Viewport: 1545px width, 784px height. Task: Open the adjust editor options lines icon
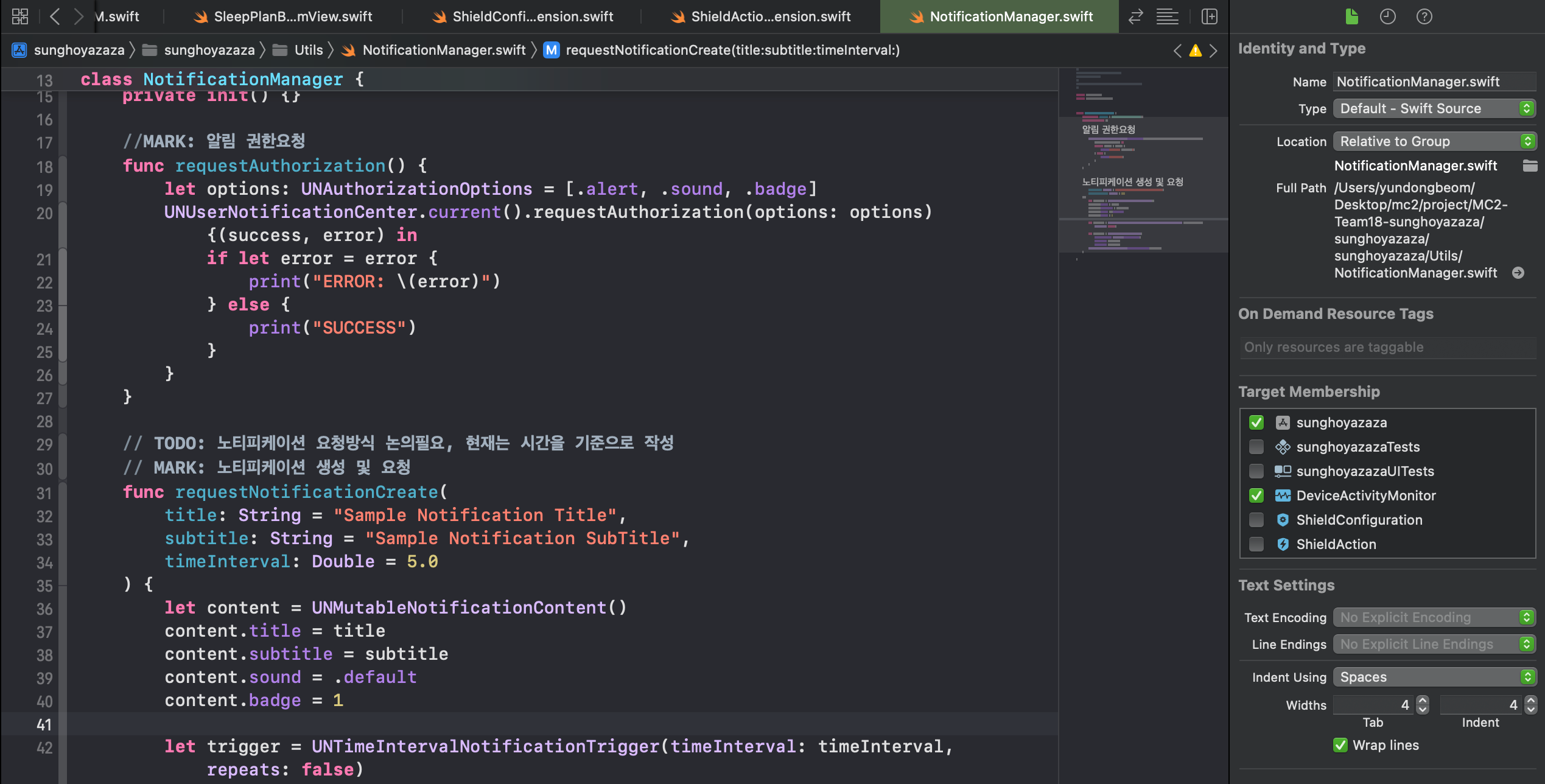[x=1167, y=16]
